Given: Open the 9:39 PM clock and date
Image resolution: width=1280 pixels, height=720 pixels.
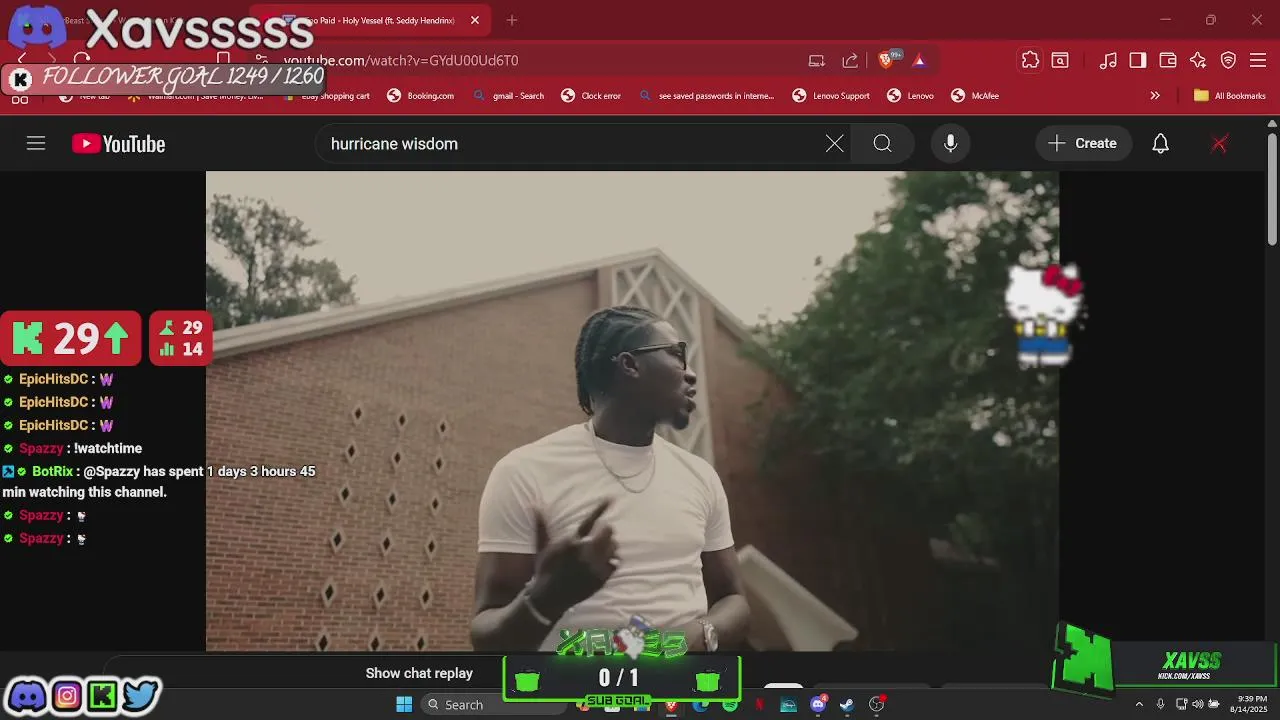Looking at the screenshot, I should pos(1251,704).
